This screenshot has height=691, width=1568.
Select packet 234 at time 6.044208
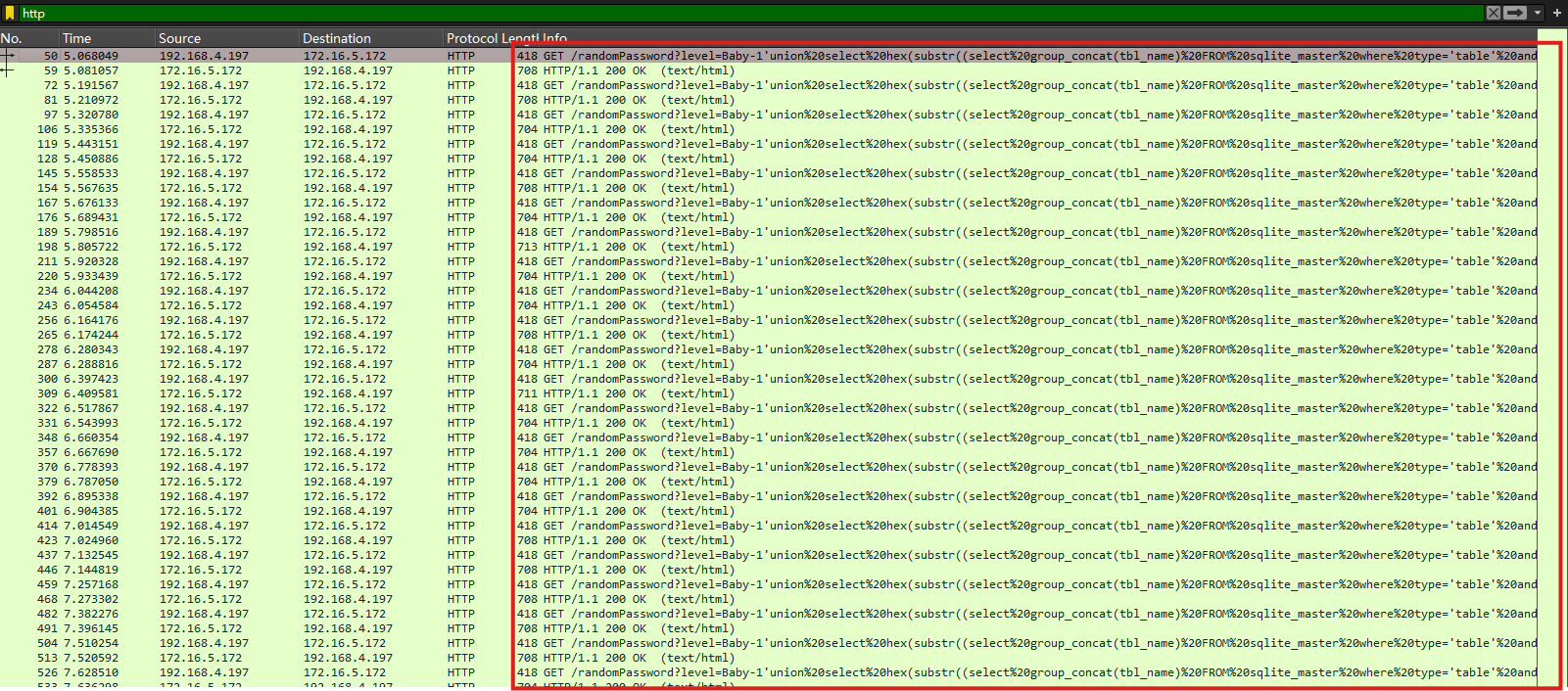(769, 291)
